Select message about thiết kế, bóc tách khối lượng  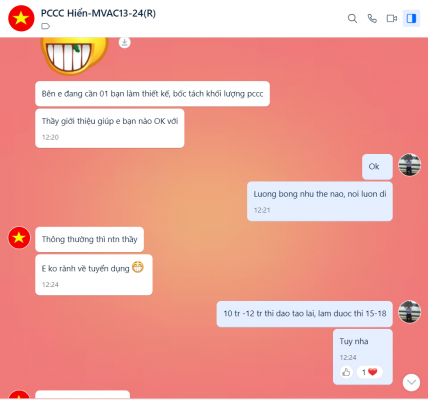152,94
